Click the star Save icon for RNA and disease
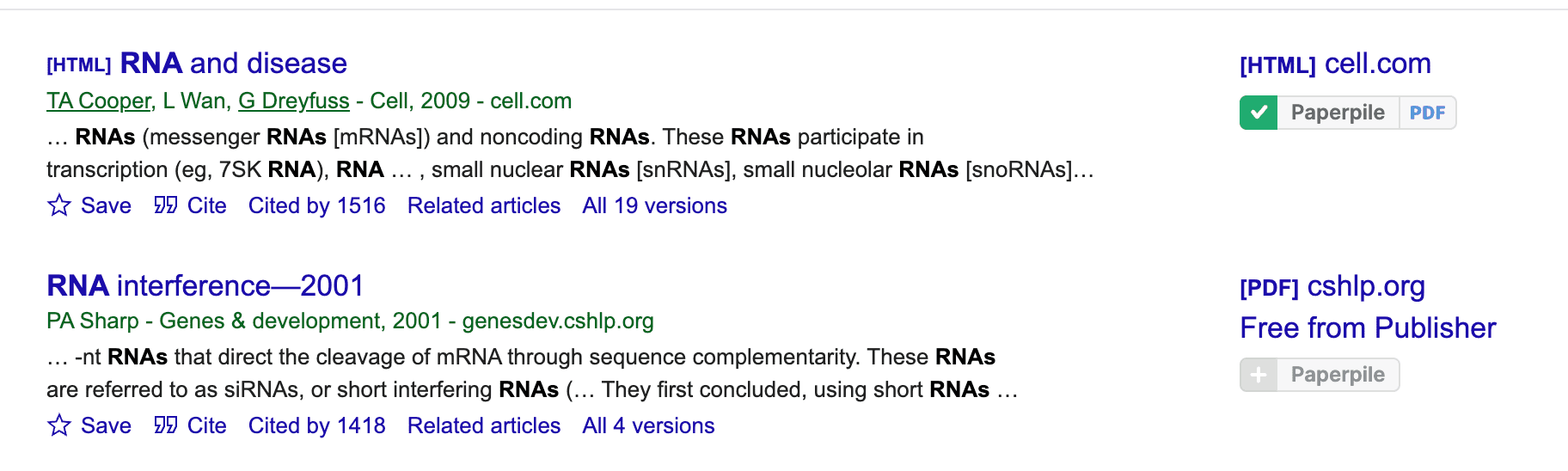 59,205
